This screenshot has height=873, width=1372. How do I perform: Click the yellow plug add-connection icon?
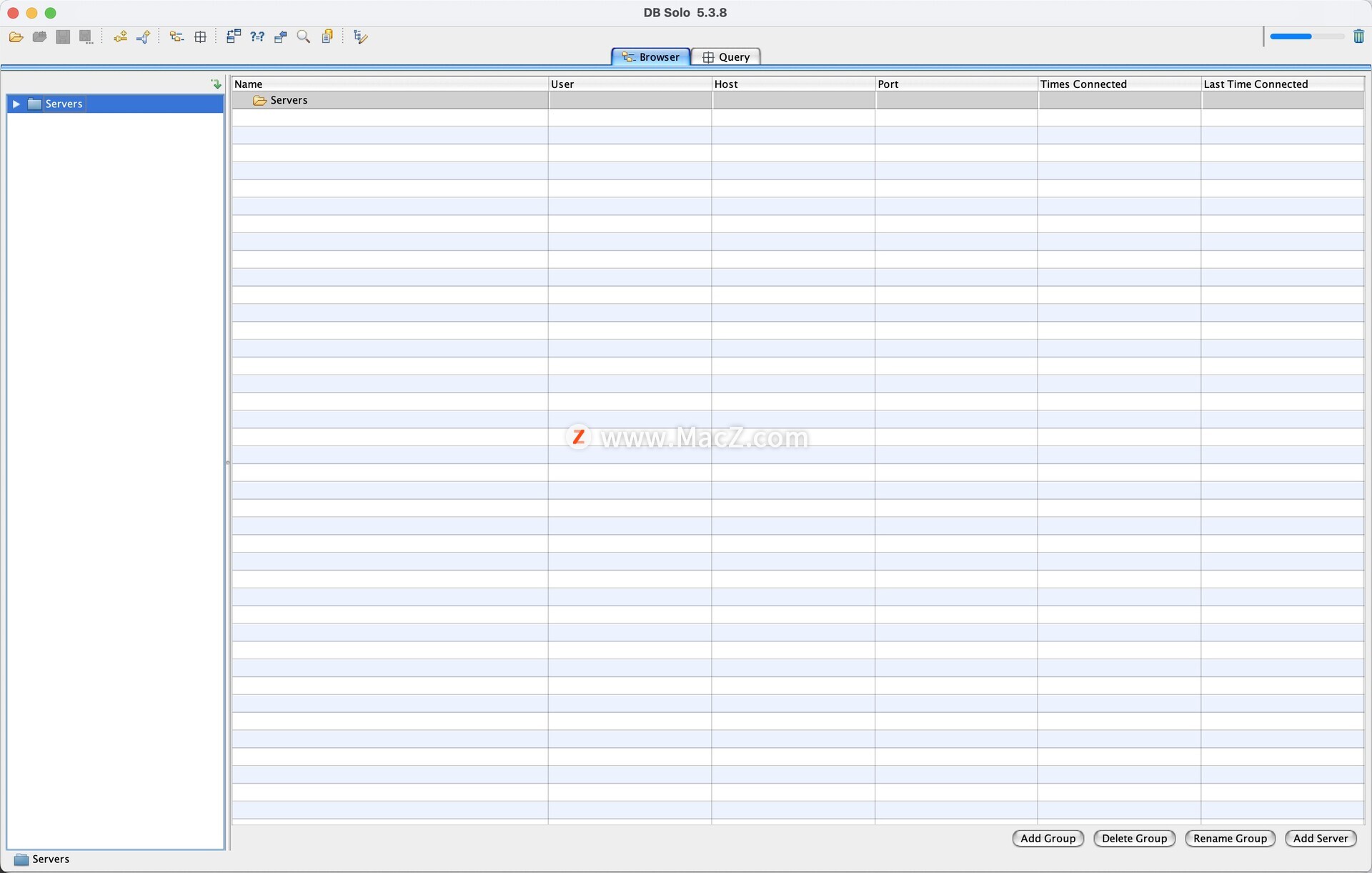pyautogui.click(x=120, y=36)
